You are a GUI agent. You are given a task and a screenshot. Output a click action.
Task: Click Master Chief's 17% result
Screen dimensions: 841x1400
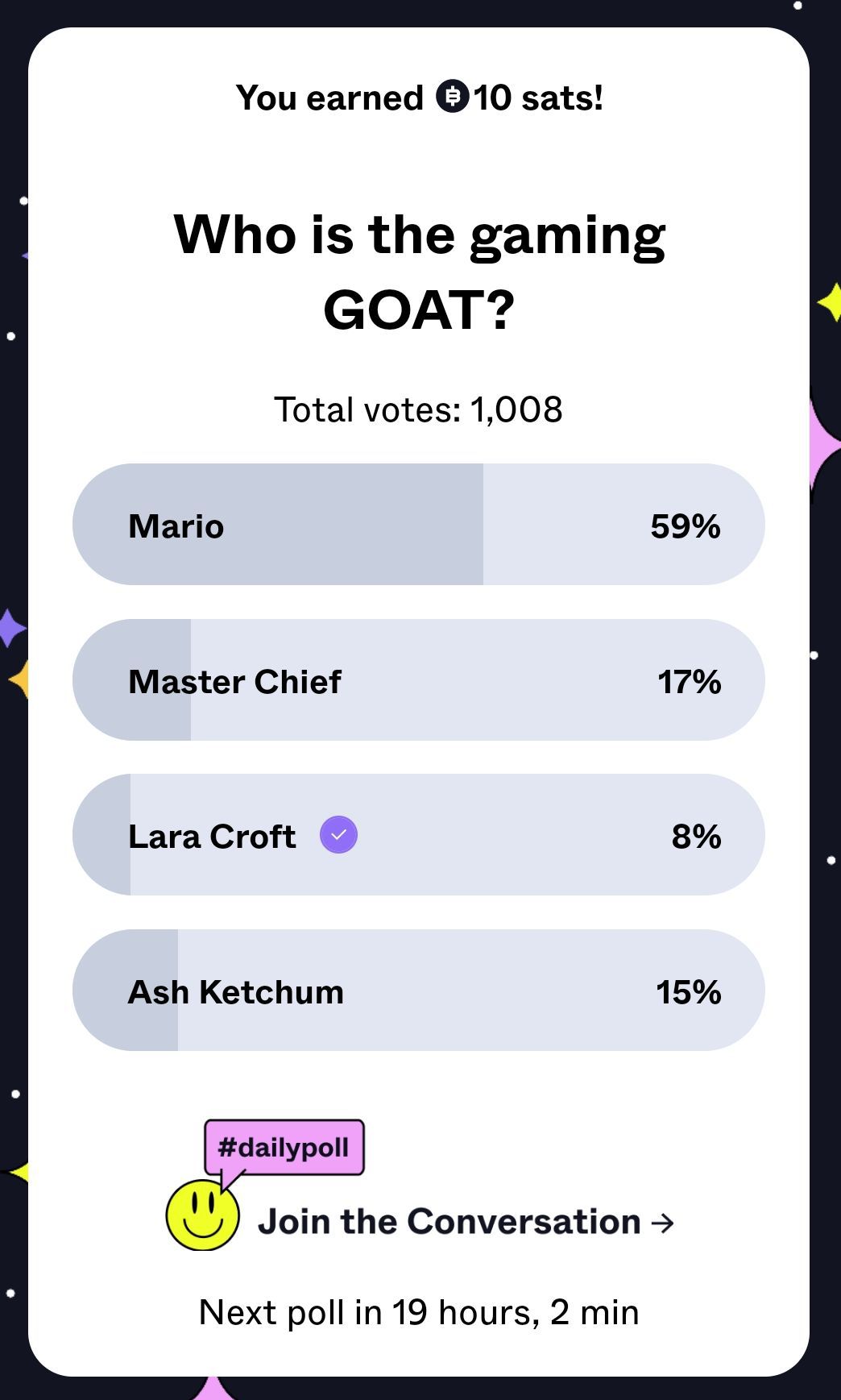click(689, 681)
